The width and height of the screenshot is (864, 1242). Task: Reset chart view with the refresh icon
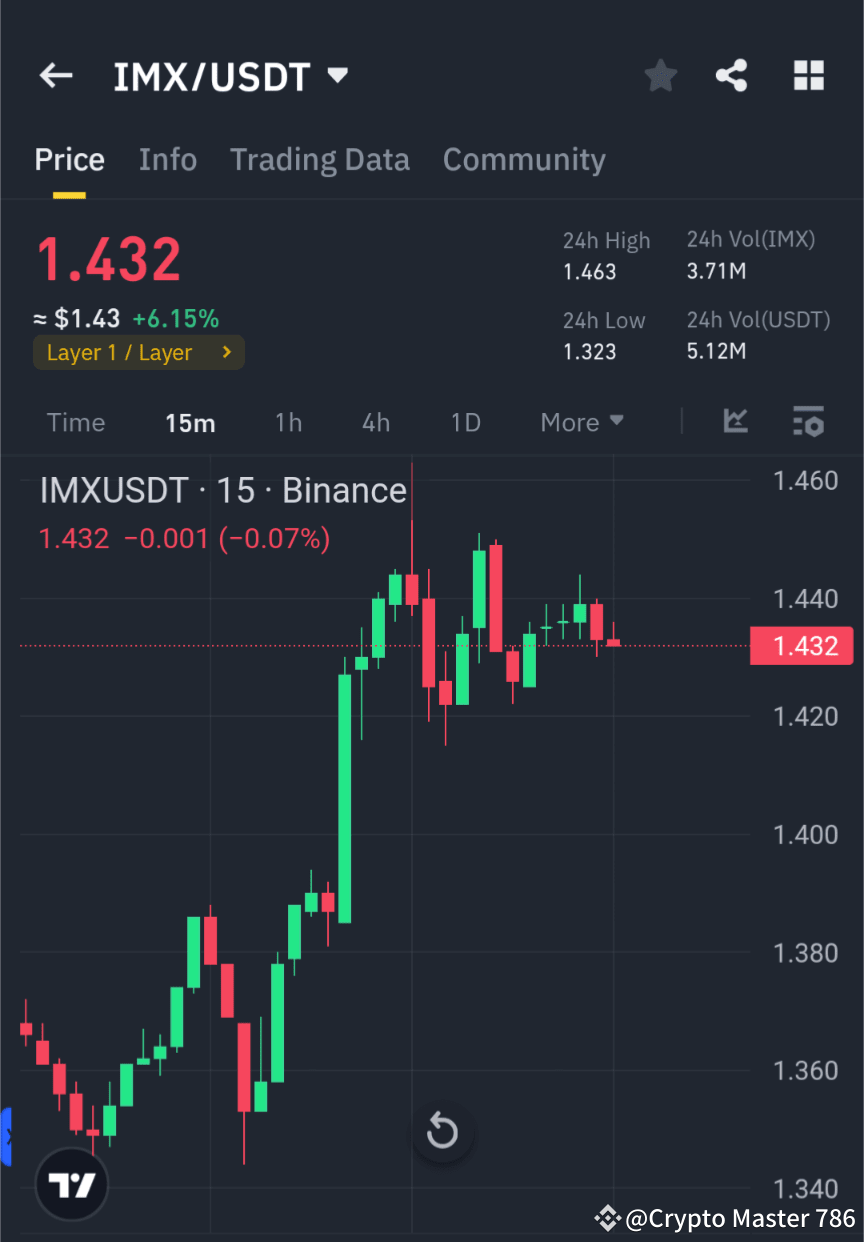442,1132
